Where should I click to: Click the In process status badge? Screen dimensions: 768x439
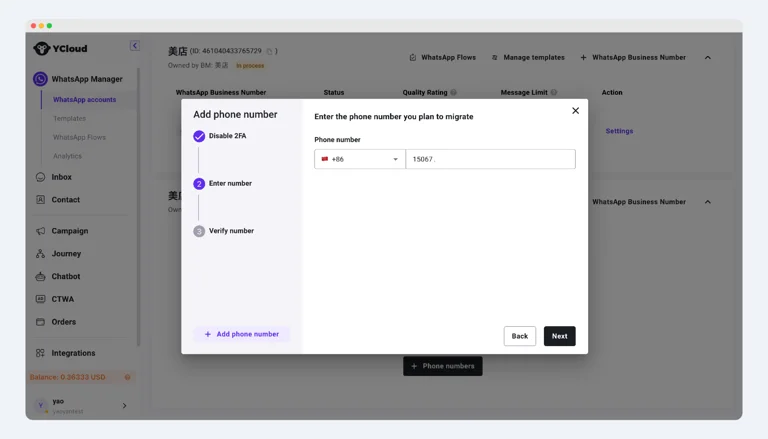coord(250,66)
